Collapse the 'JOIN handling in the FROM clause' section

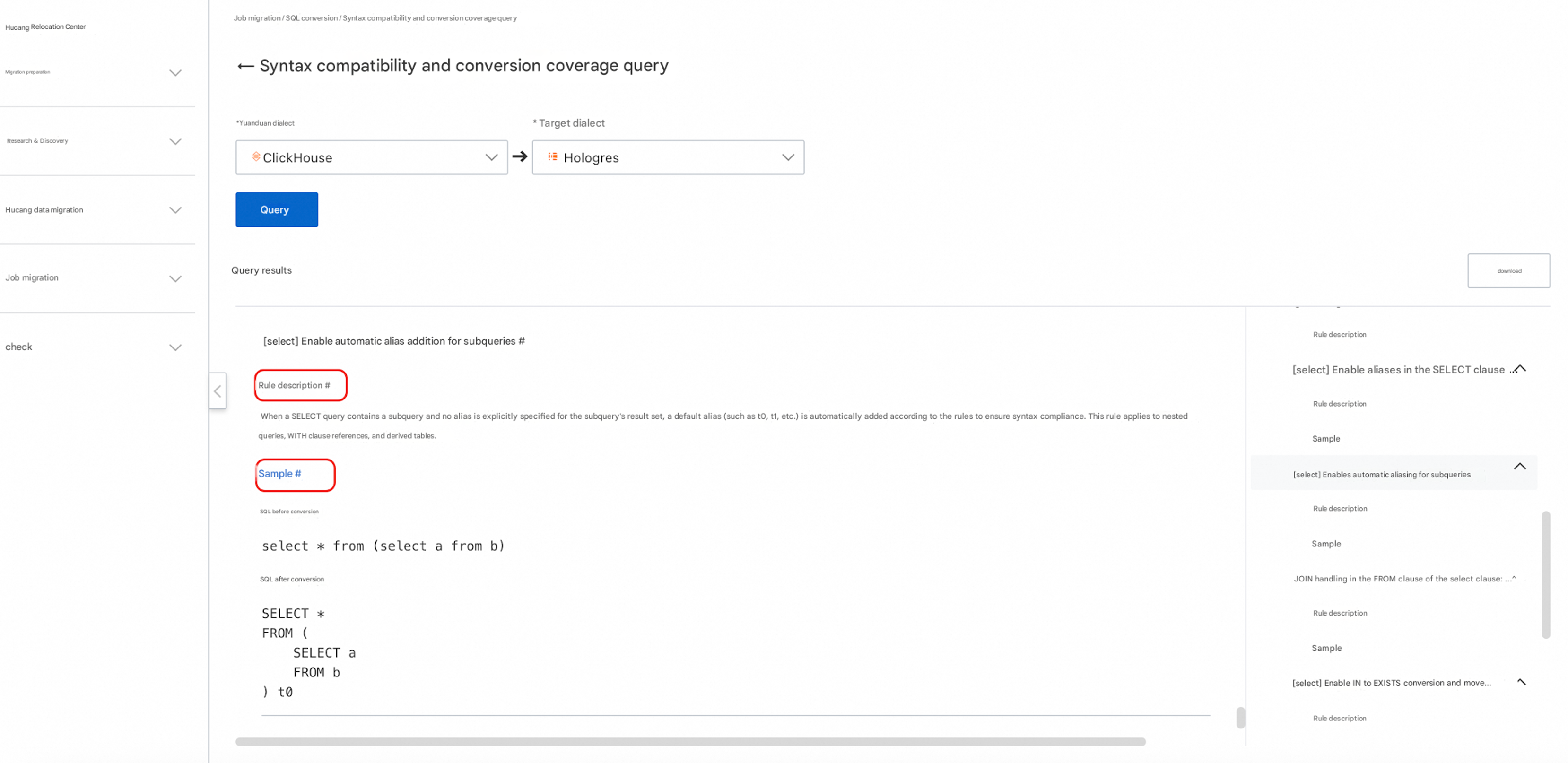coord(1514,578)
